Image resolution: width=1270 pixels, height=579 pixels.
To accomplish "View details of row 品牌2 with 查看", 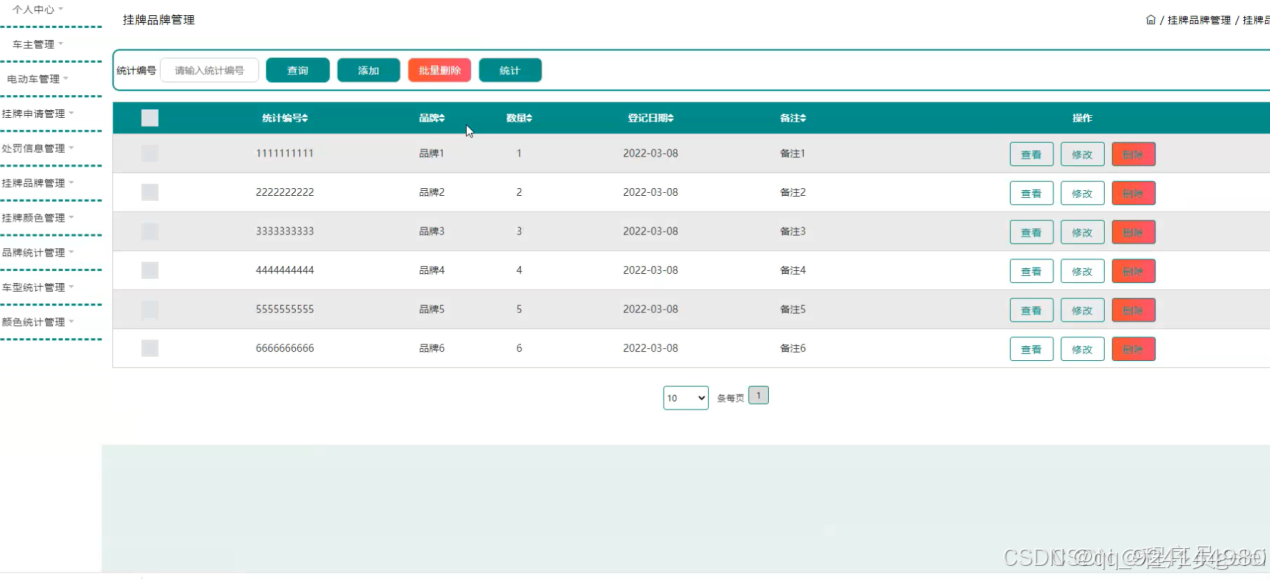I will pos(1031,193).
